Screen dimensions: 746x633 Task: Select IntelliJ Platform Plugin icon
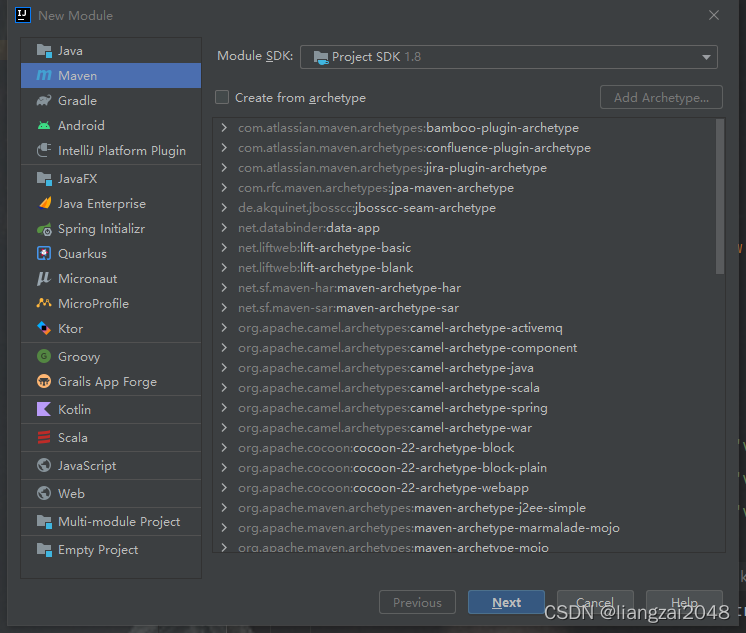[x=44, y=150]
